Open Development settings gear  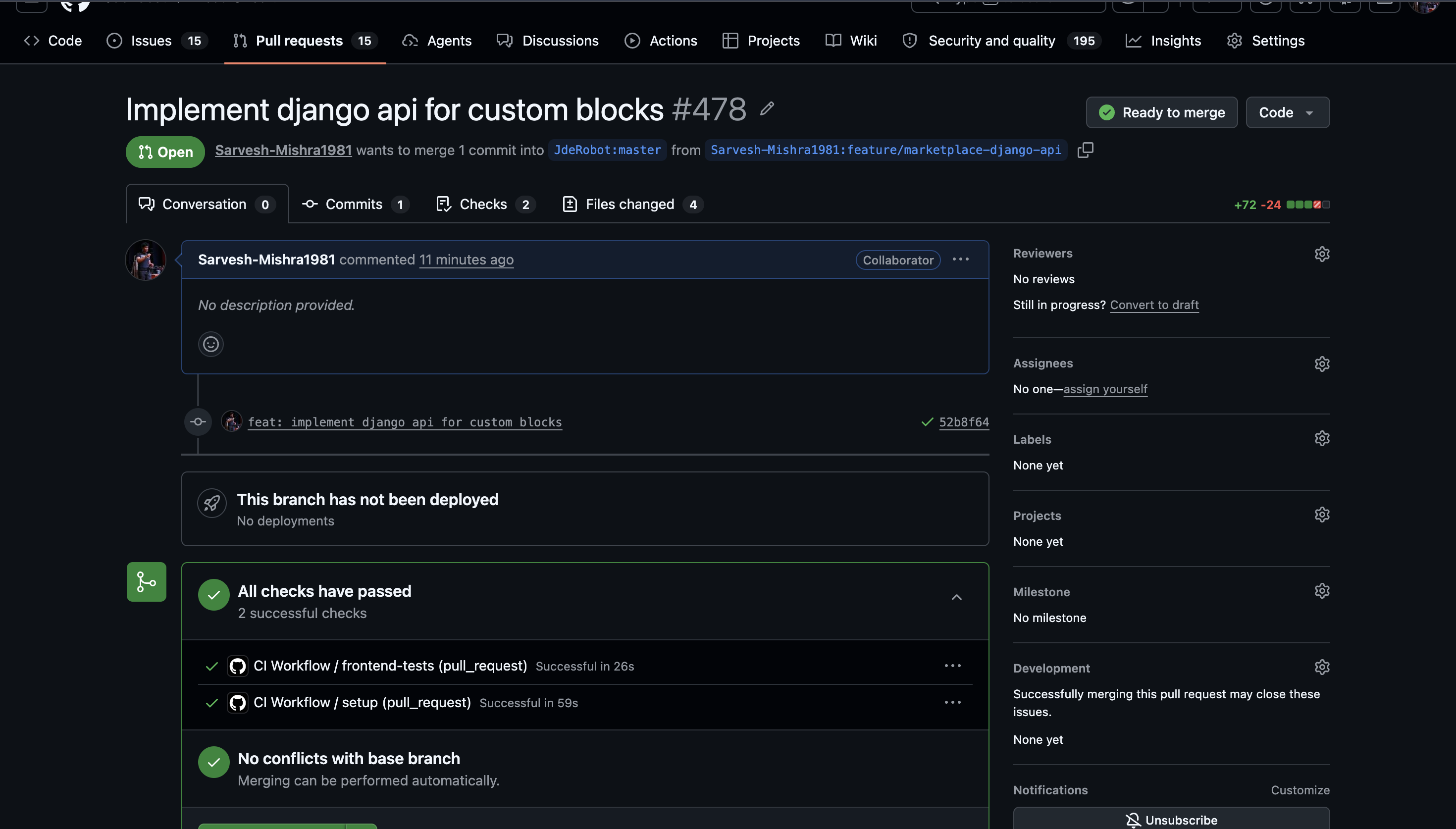point(1322,667)
